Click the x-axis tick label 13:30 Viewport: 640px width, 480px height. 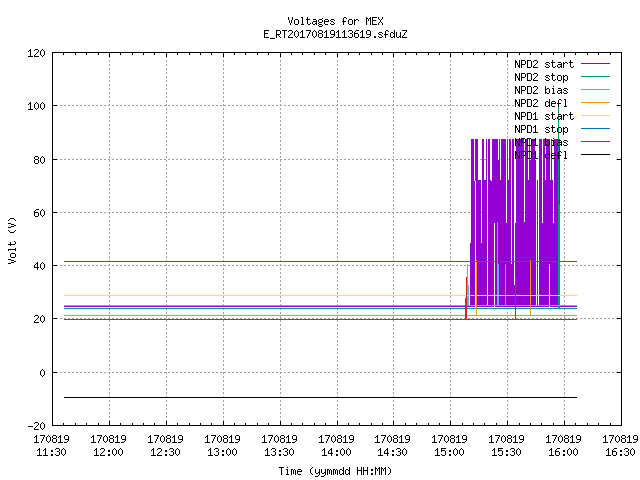279,452
